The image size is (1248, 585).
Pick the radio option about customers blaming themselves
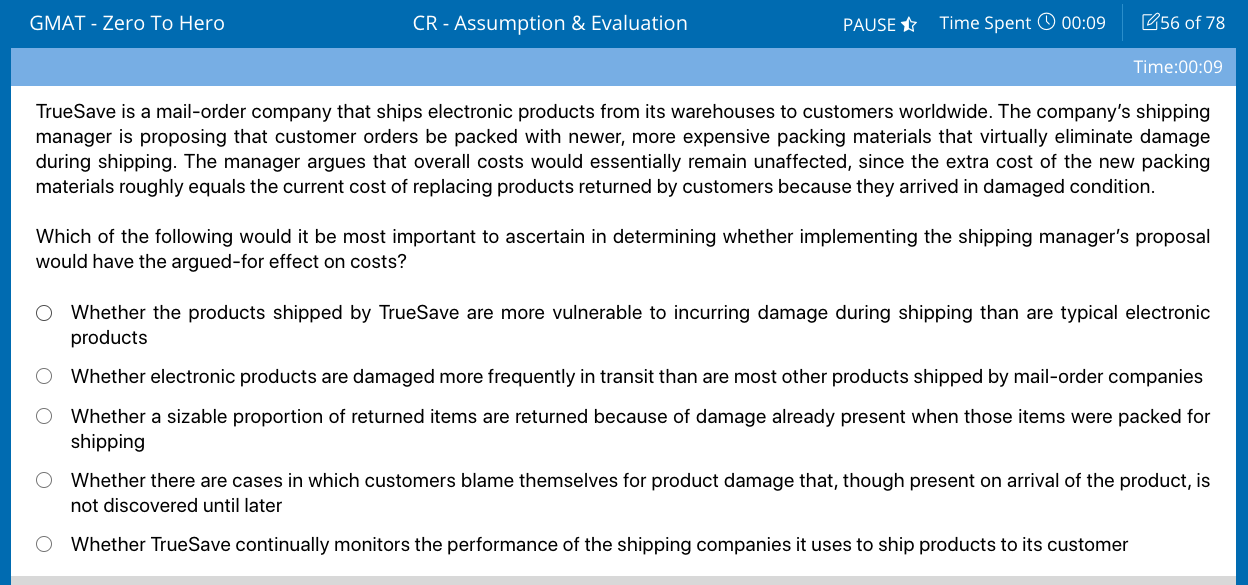pos(44,481)
